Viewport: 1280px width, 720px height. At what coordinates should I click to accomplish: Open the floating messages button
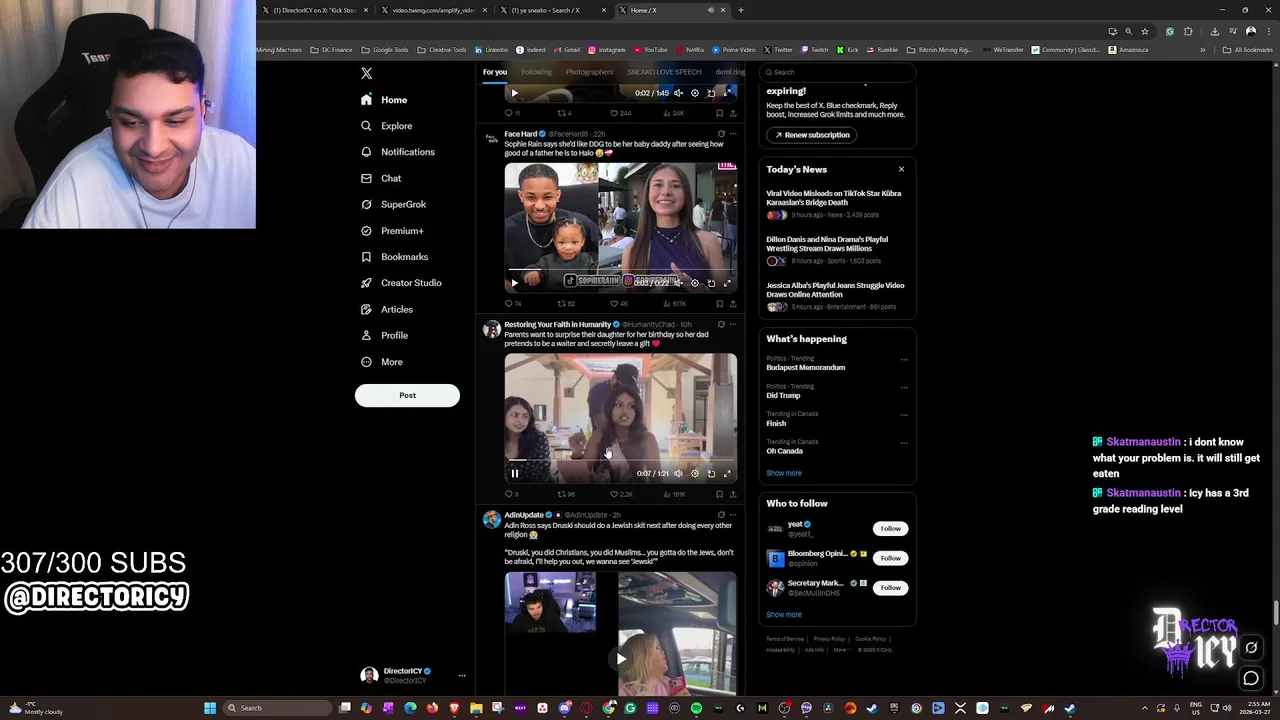[1251, 679]
